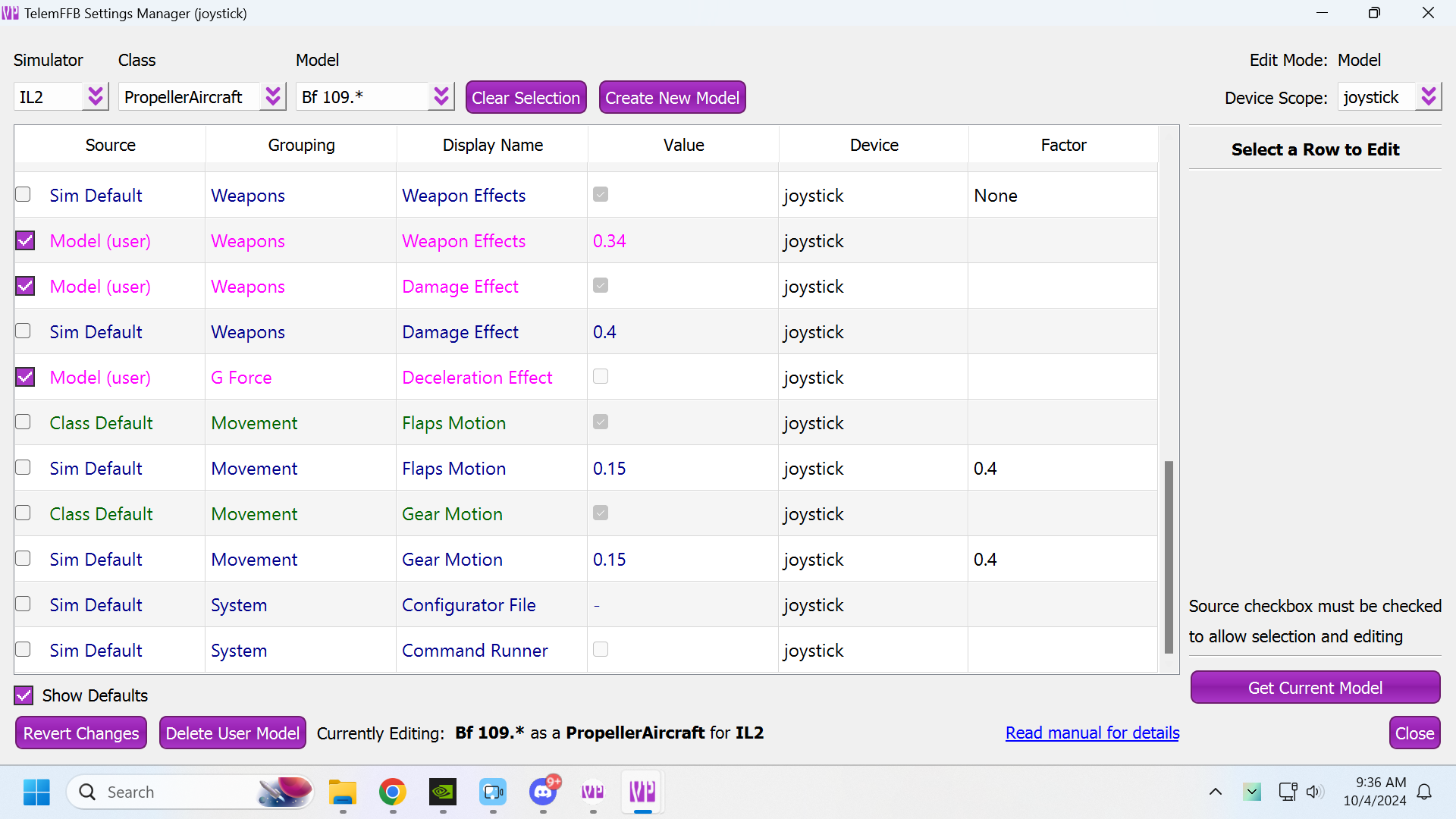Click the Windows Start button

coord(36,792)
